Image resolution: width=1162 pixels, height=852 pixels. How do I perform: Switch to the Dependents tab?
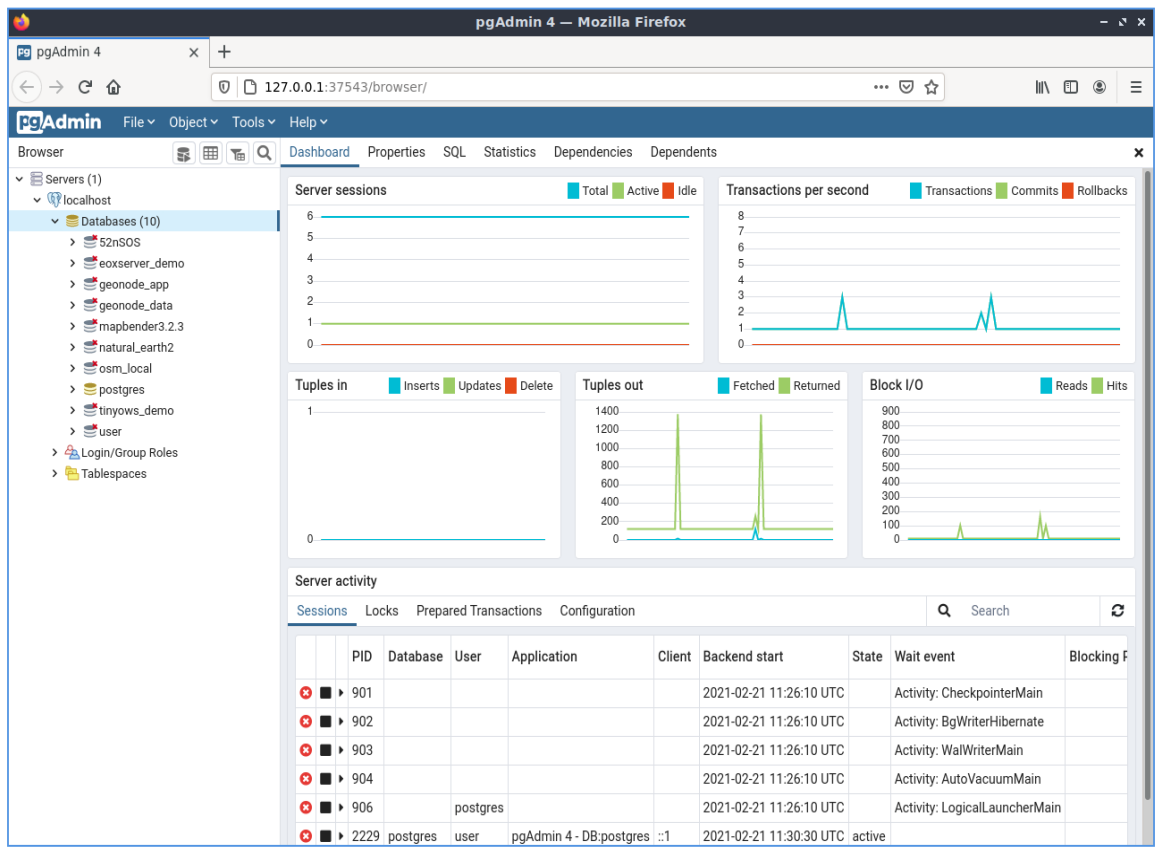[683, 152]
